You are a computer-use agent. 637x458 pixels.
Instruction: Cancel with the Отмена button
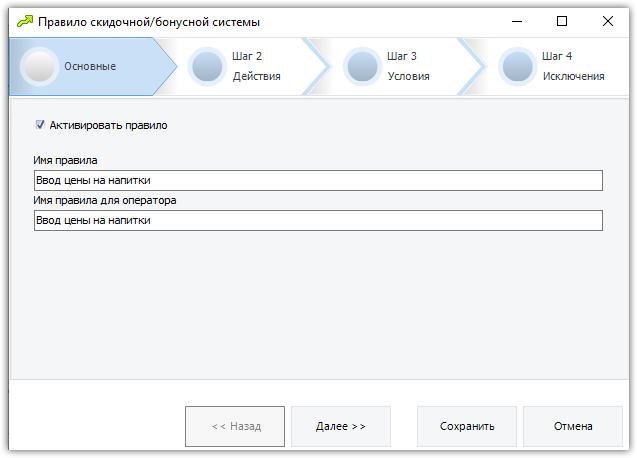pos(573,426)
